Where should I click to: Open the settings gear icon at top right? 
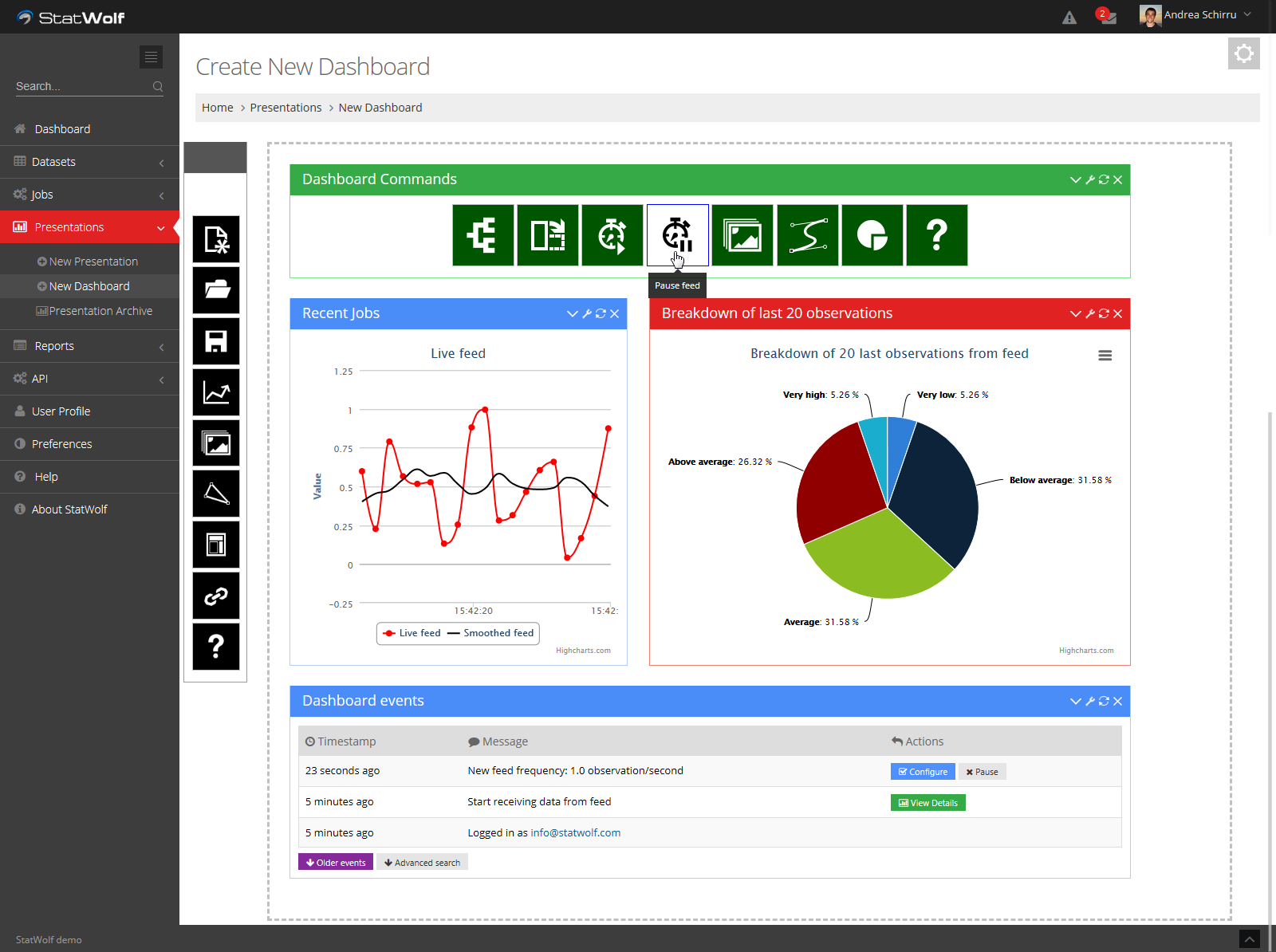[x=1244, y=53]
